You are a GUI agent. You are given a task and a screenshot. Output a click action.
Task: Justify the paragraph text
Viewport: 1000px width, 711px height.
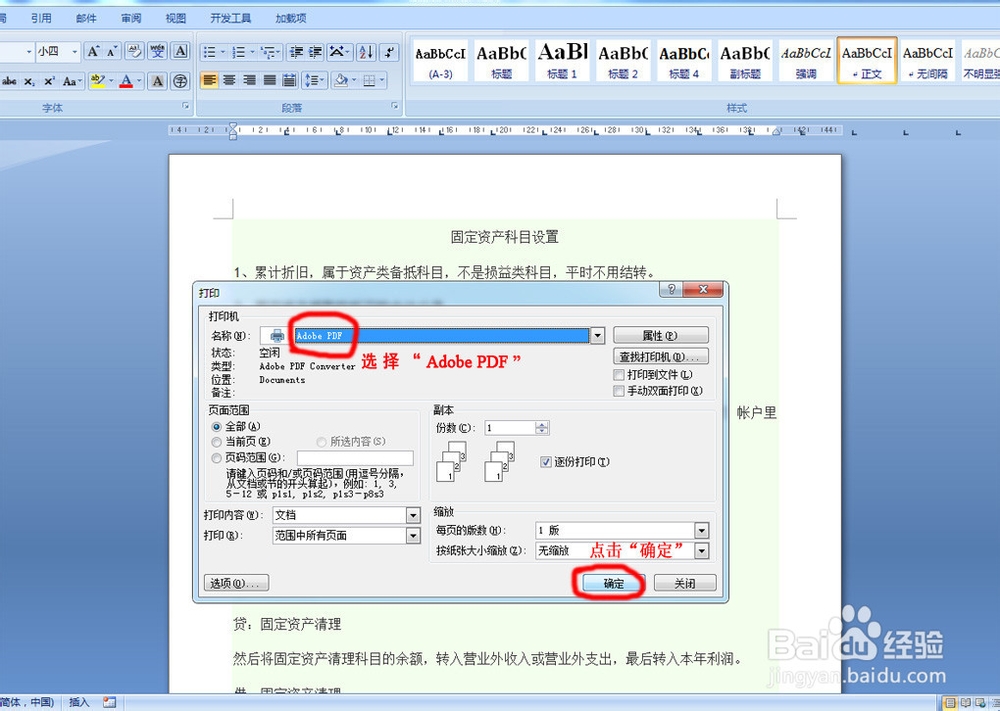pos(270,80)
